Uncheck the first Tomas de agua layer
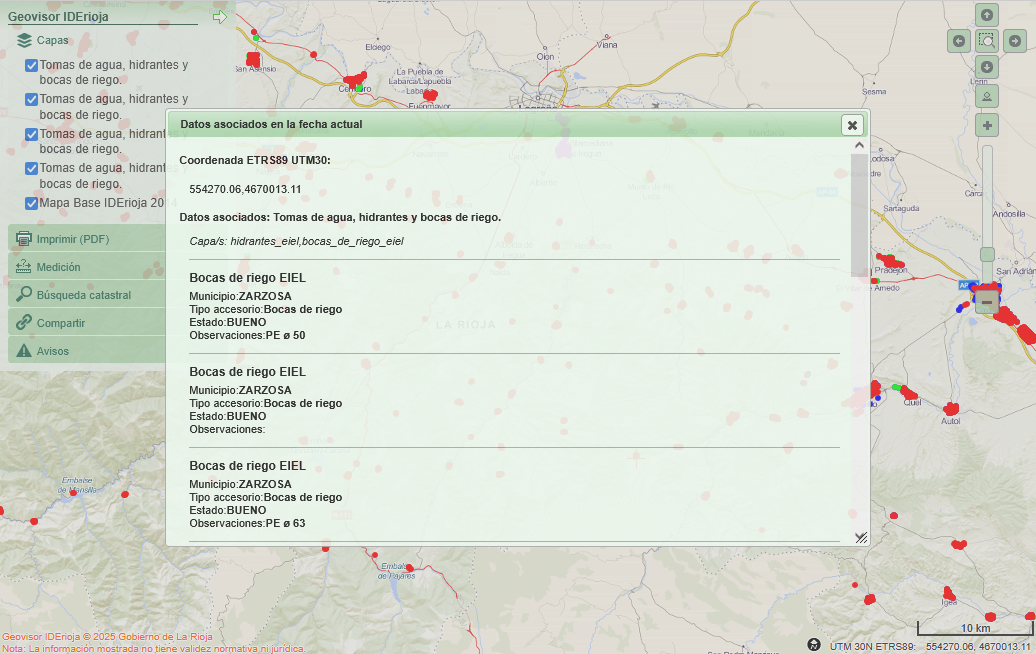Screen dimensions: 1036x654 tap(31, 65)
